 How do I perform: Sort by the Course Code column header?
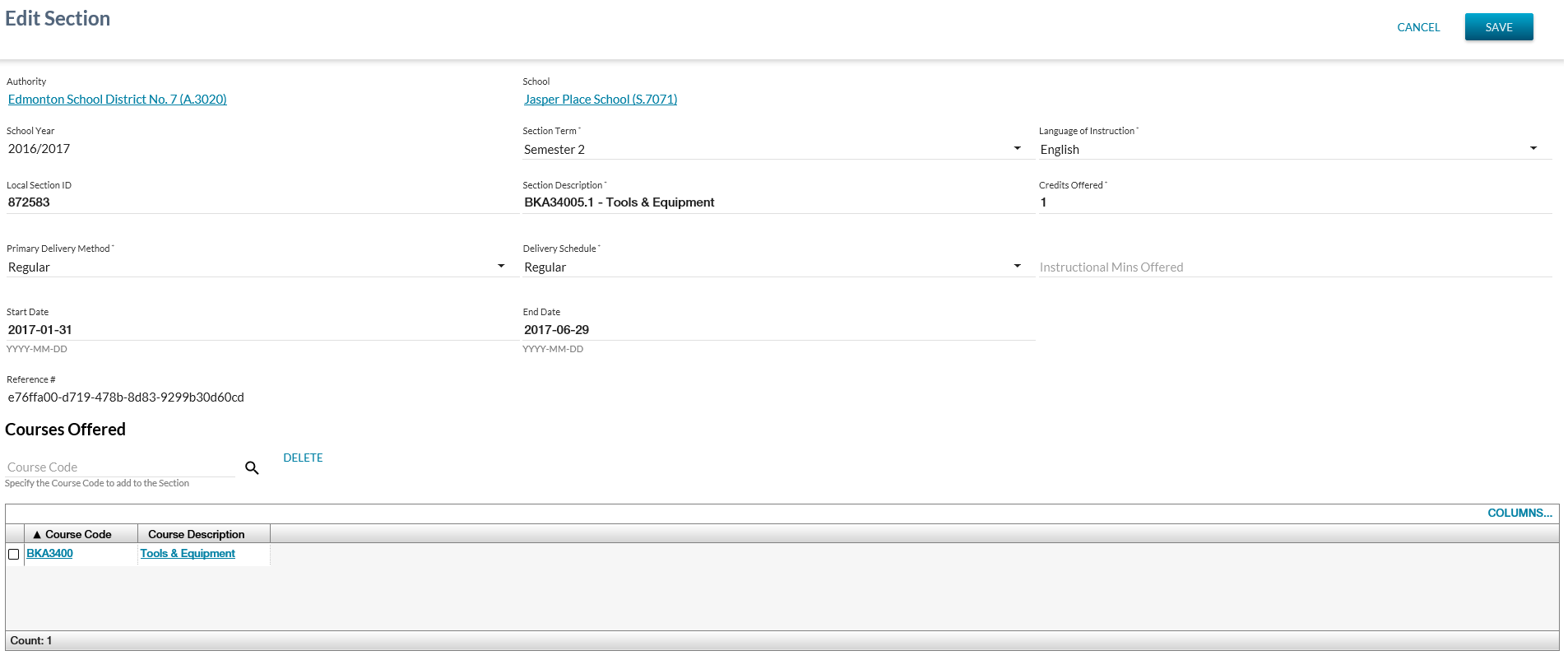click(x=79, y=534)
